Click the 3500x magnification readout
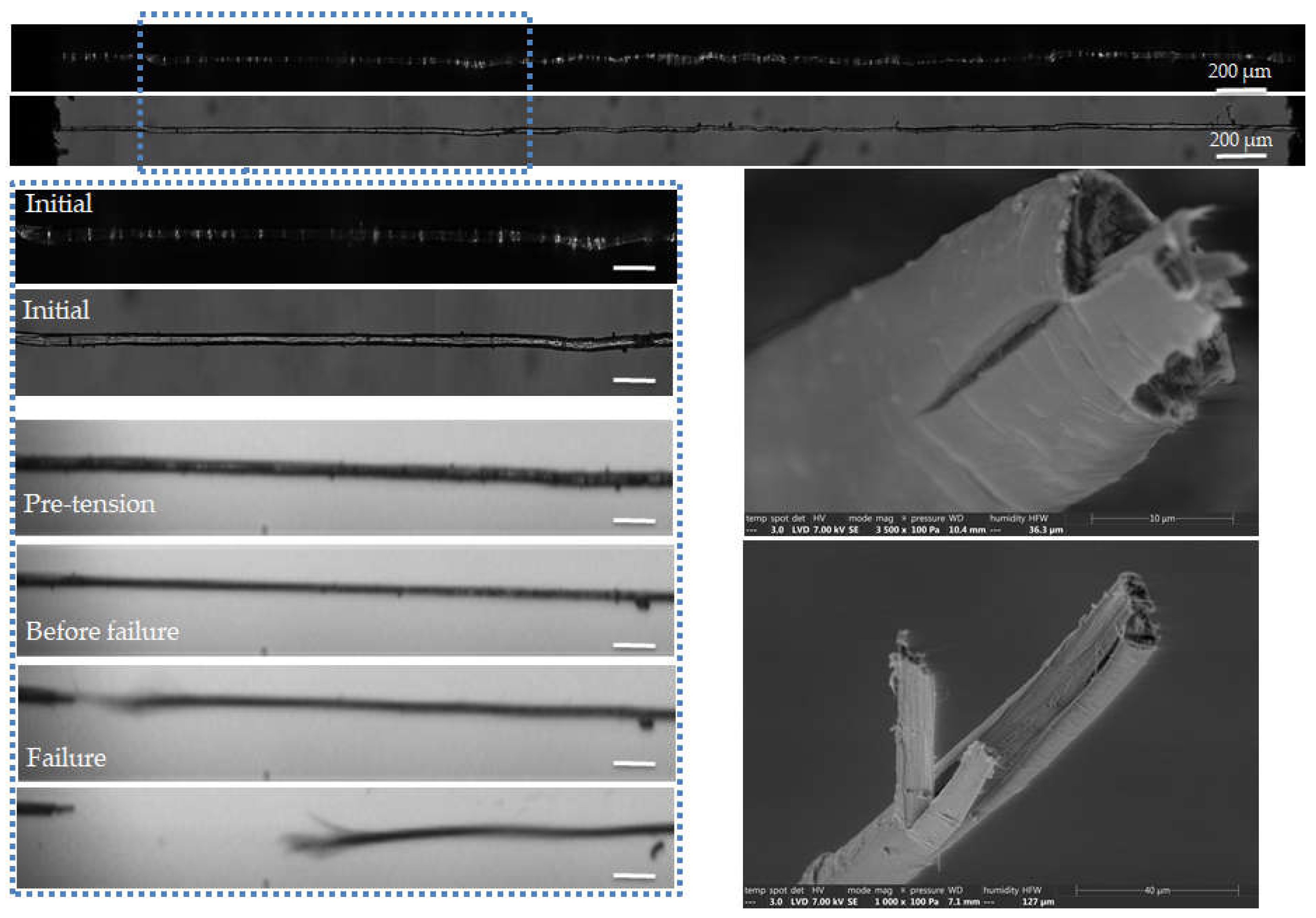 pos(890,530)
